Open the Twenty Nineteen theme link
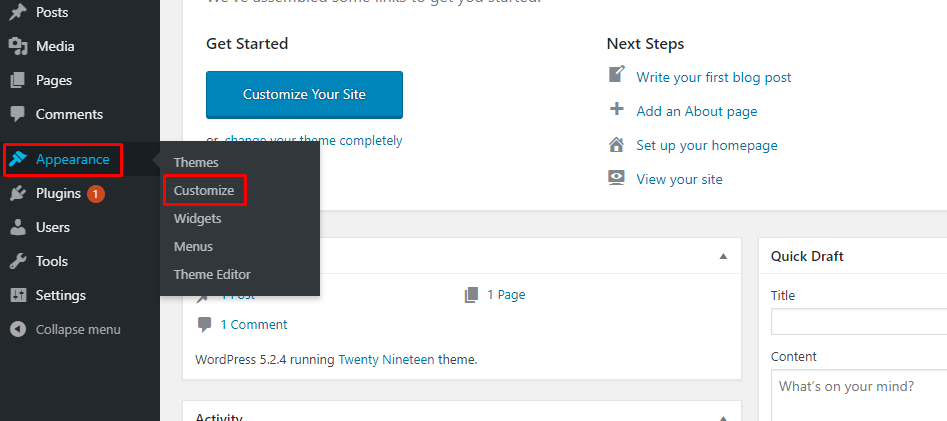Screen dimensions: 947x421 [x=386, y=360]
